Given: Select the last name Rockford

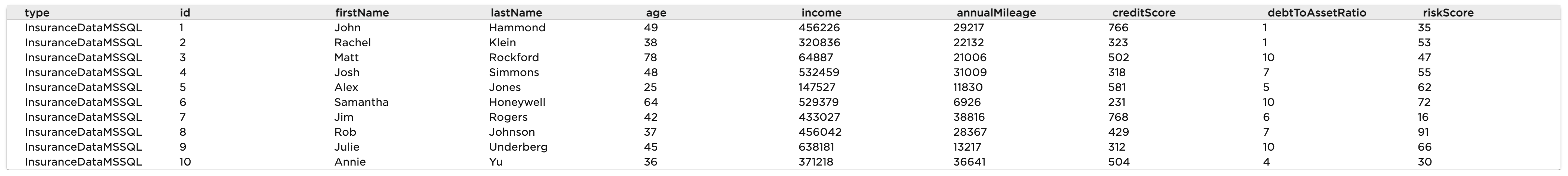Looking at the screenshot, I should coord(514,58).
